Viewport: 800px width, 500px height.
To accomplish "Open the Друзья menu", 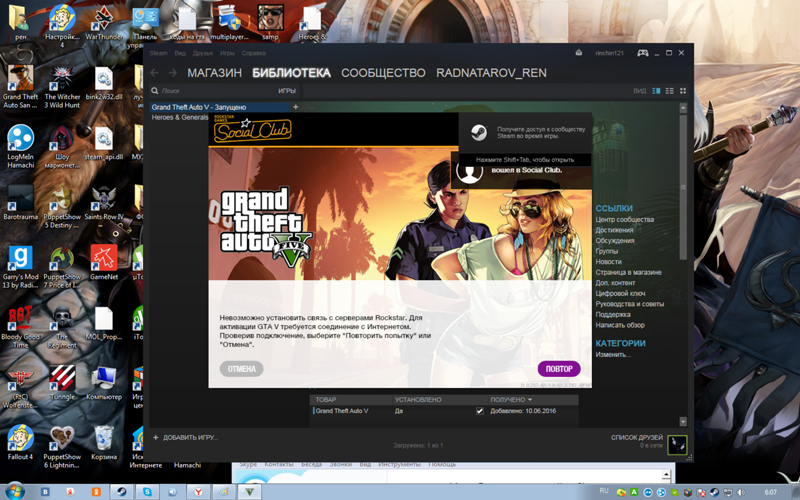I will (203, 53).
